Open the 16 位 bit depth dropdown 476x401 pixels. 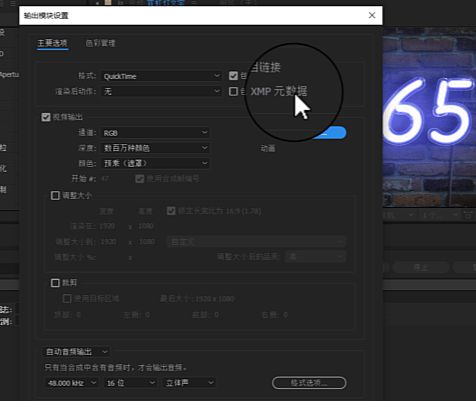130,383
